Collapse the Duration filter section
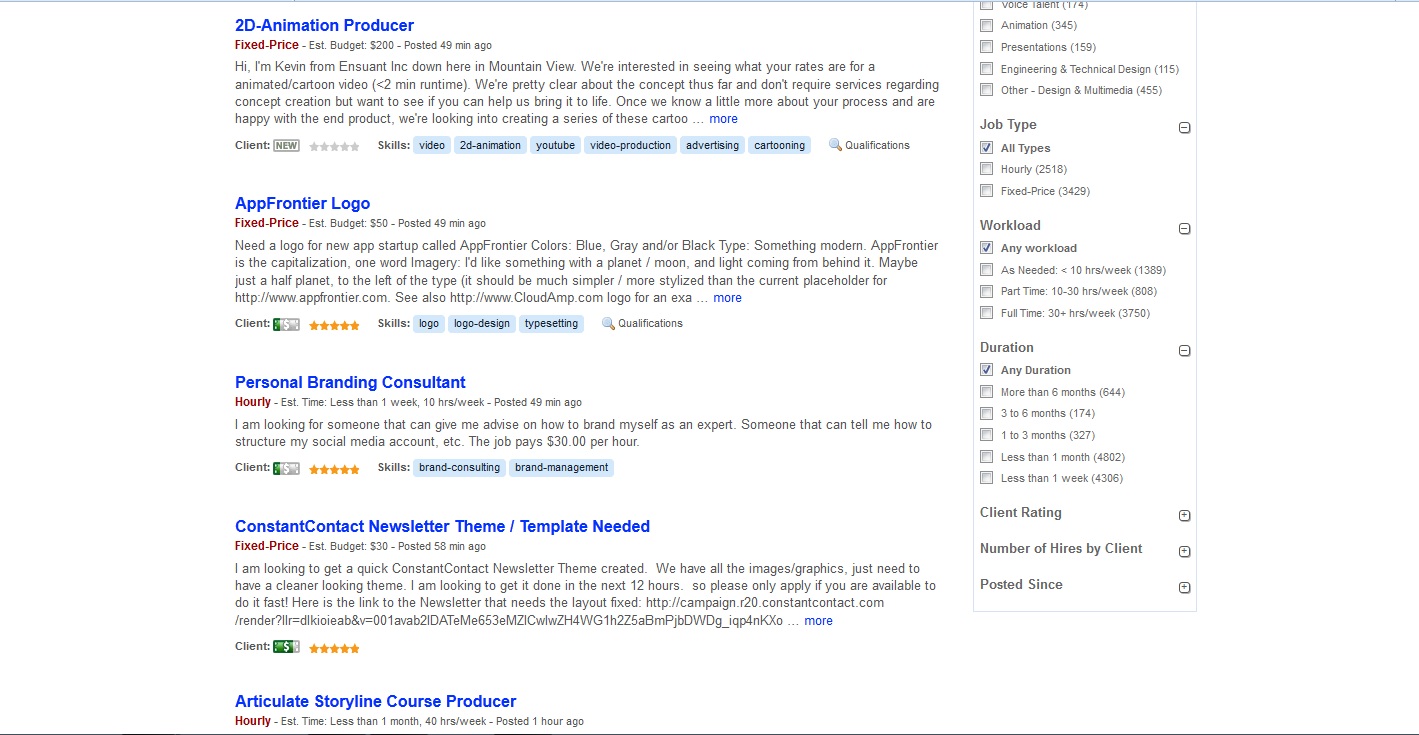 point(1185,351)
